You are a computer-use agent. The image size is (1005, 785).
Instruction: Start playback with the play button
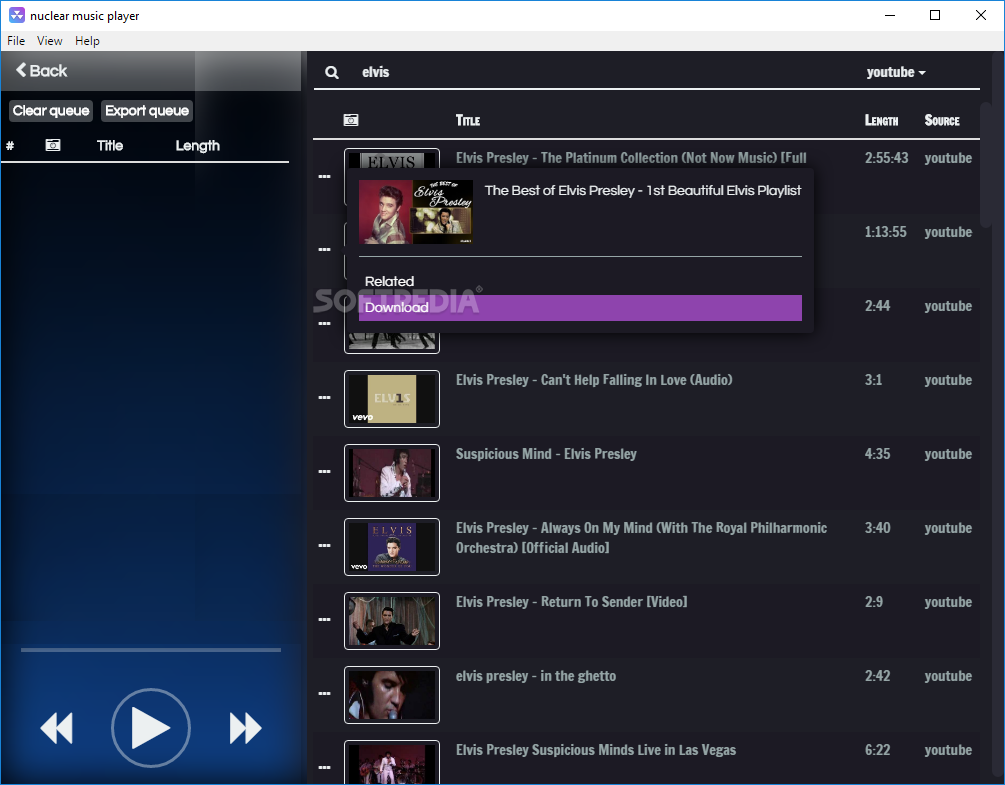(x=151, y=728)
